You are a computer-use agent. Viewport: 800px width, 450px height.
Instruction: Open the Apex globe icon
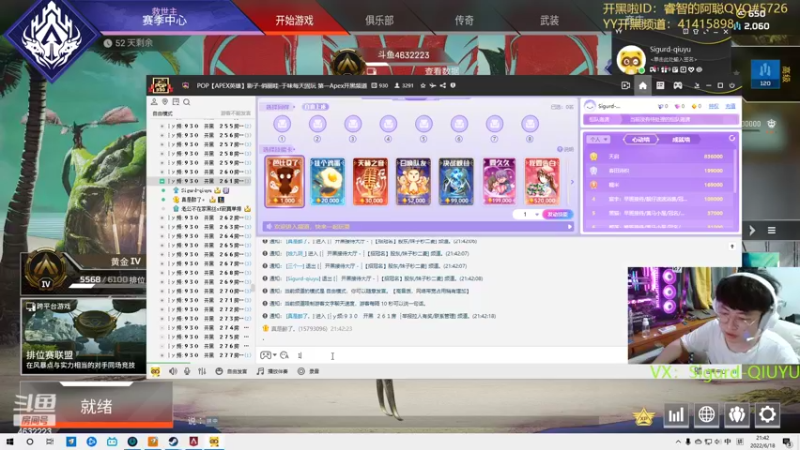[x=706, y=415]
